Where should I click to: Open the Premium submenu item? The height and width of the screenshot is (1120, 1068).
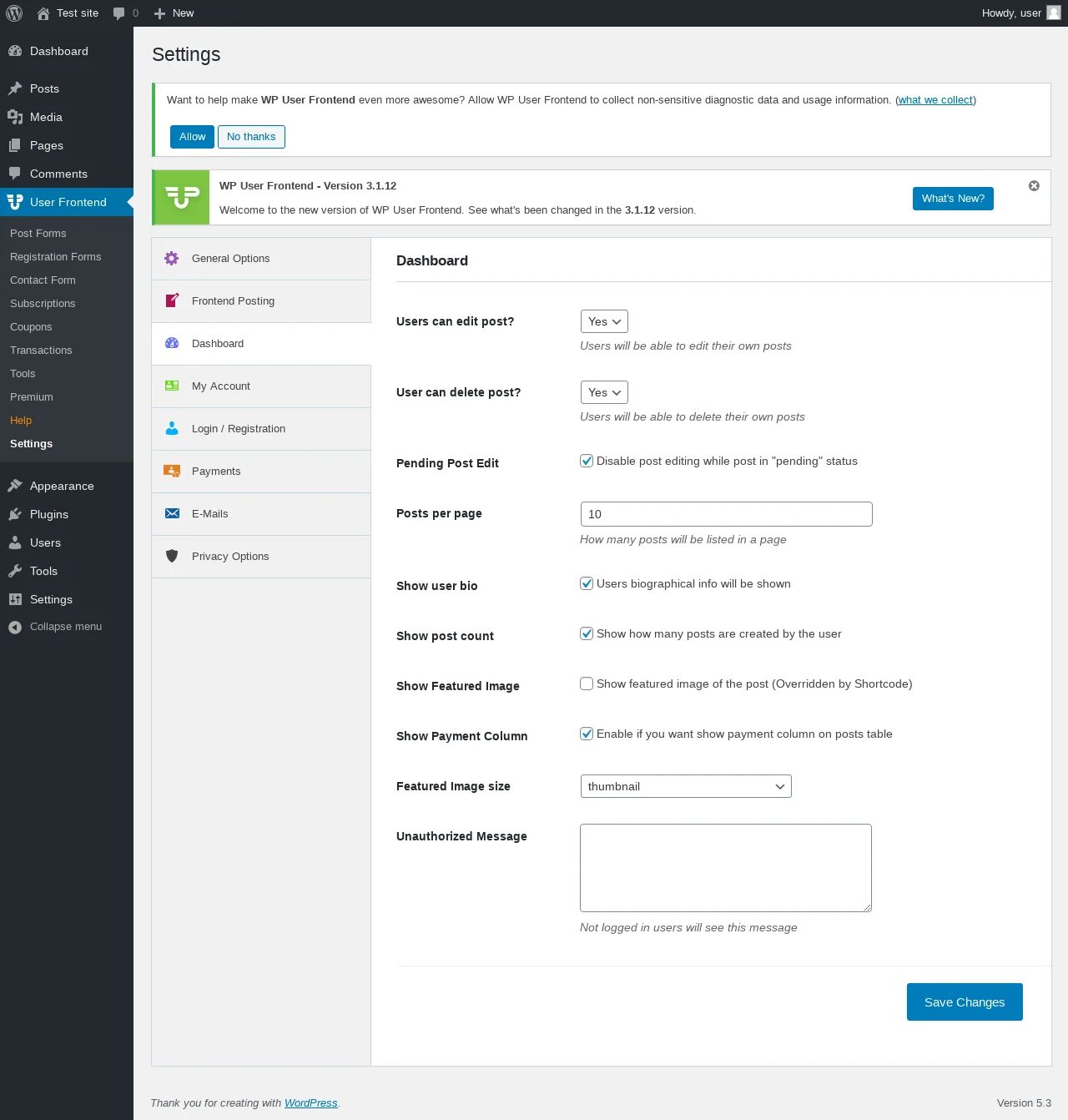tap(32, 397)
